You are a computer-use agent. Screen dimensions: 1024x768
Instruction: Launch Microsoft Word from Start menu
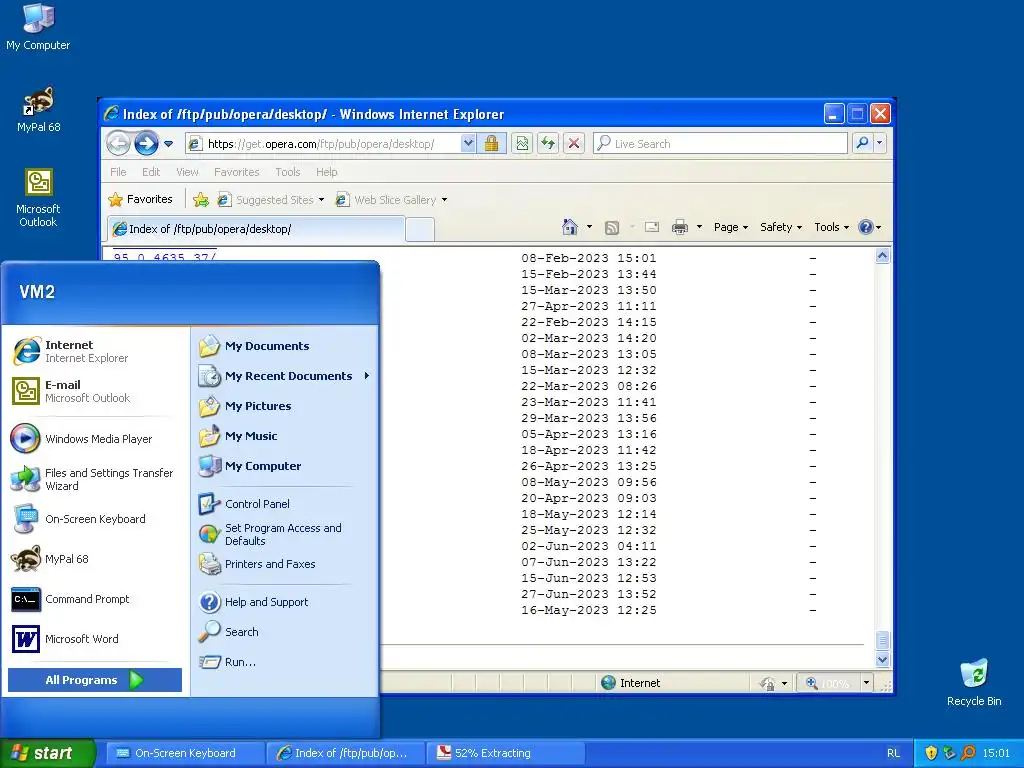pyautogui.click(x=97, y=639)
